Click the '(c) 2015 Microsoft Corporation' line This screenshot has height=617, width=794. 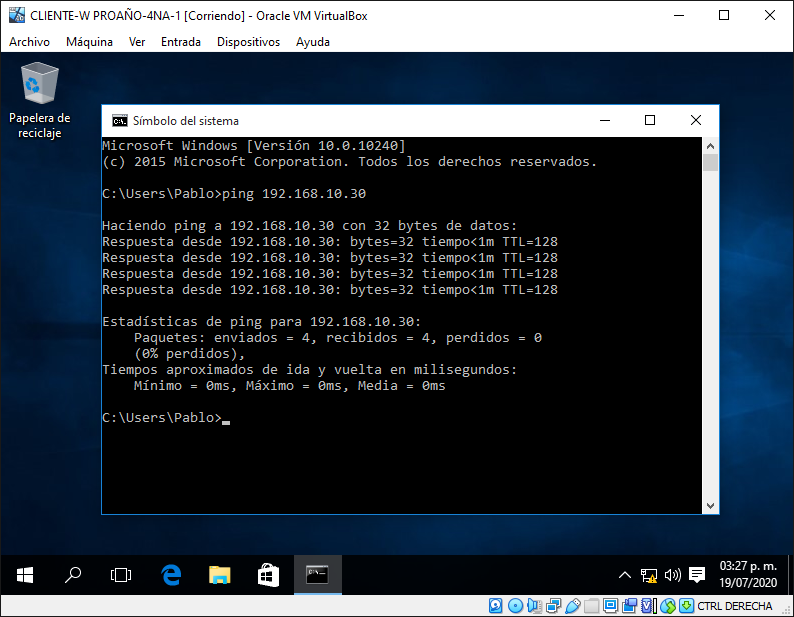click(349, 162)
